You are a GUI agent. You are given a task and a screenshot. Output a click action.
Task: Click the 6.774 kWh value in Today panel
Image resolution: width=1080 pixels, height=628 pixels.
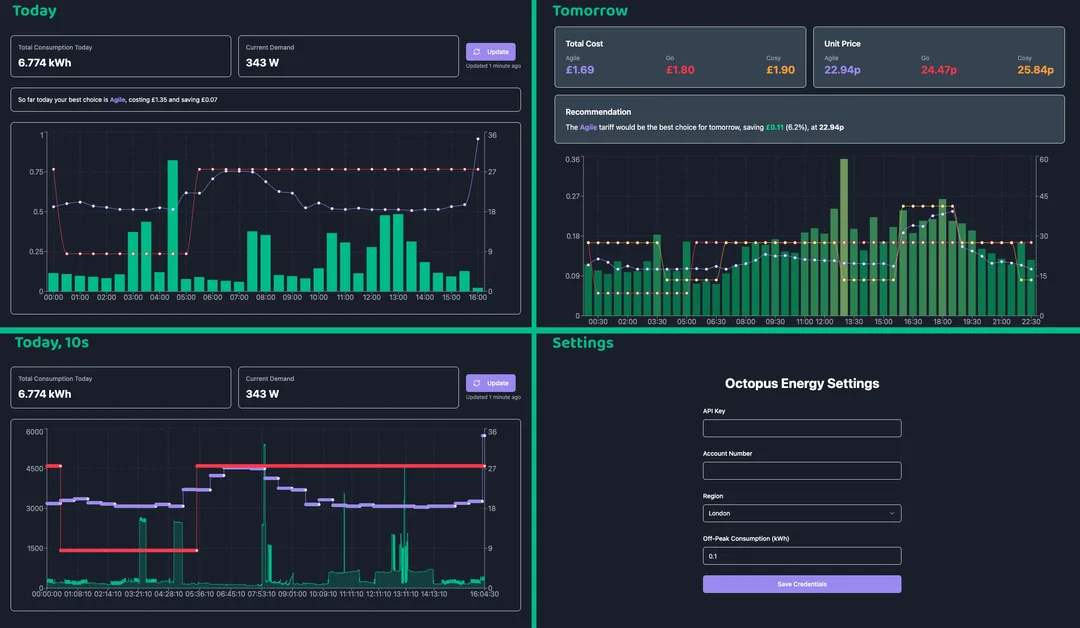(x=45, y=63)
